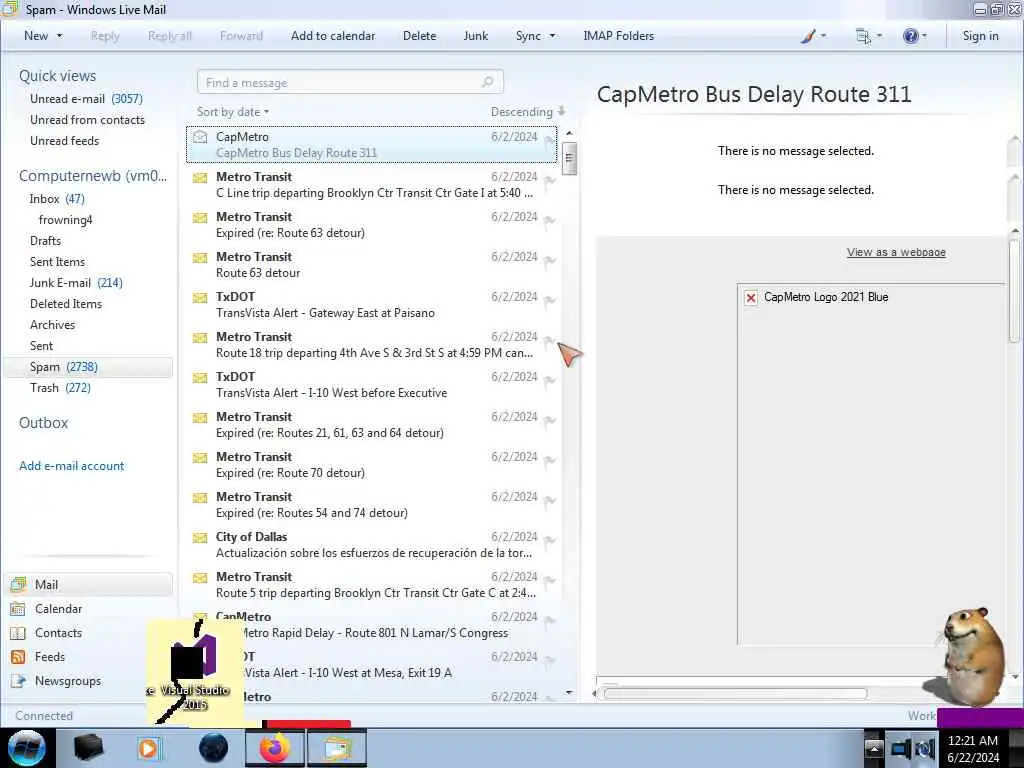
Task: Open the Drafts folder
Action: pyautogui.click(x=45, y=240)
